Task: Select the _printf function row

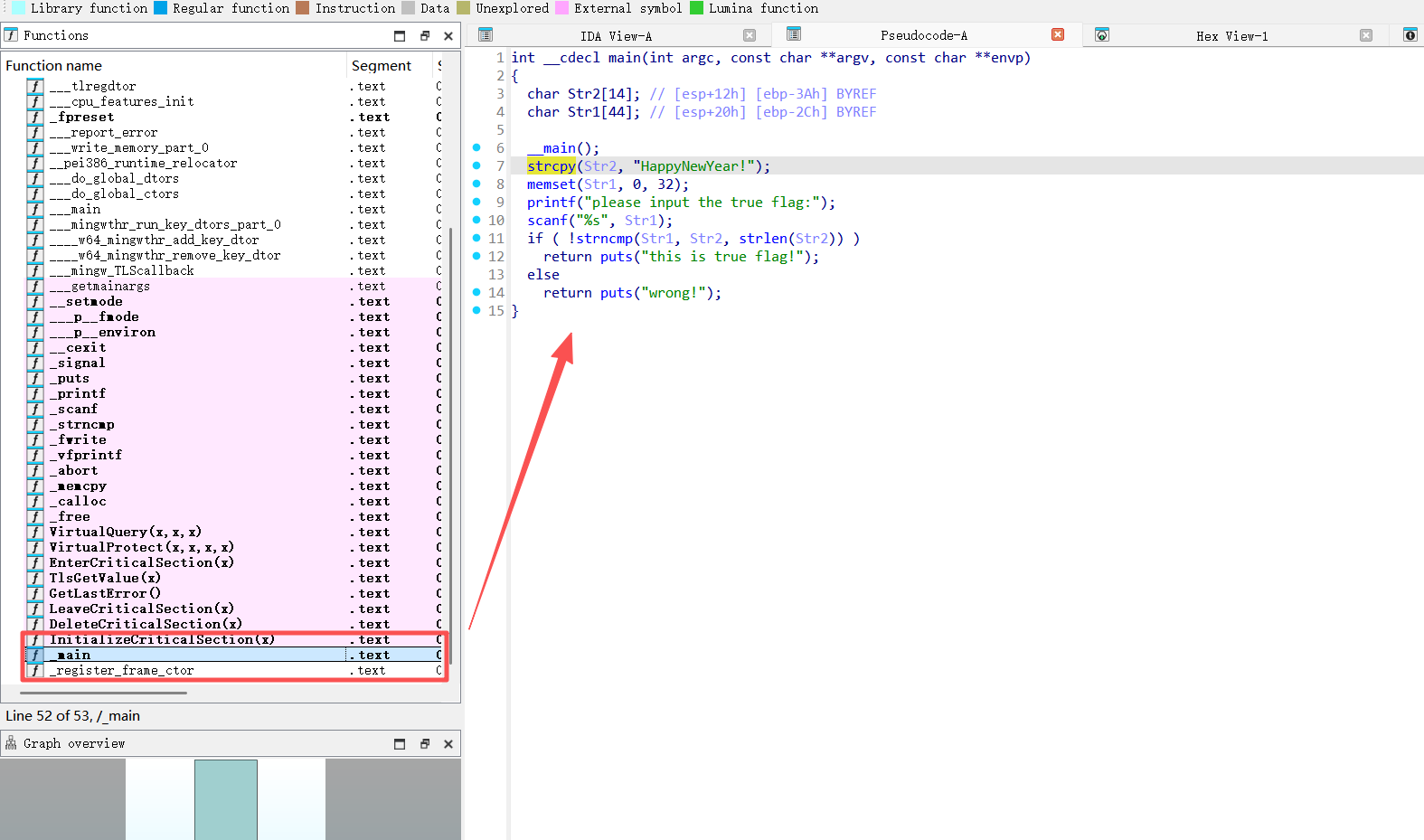Action: pos(233,393)
